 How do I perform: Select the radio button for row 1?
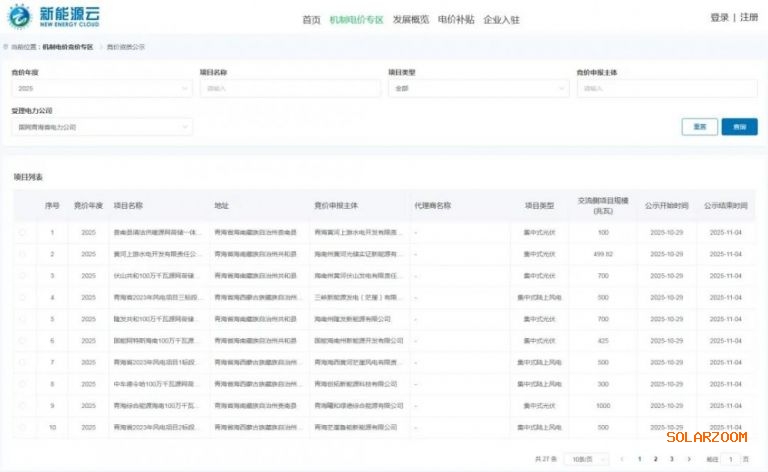tap(23, 232)
